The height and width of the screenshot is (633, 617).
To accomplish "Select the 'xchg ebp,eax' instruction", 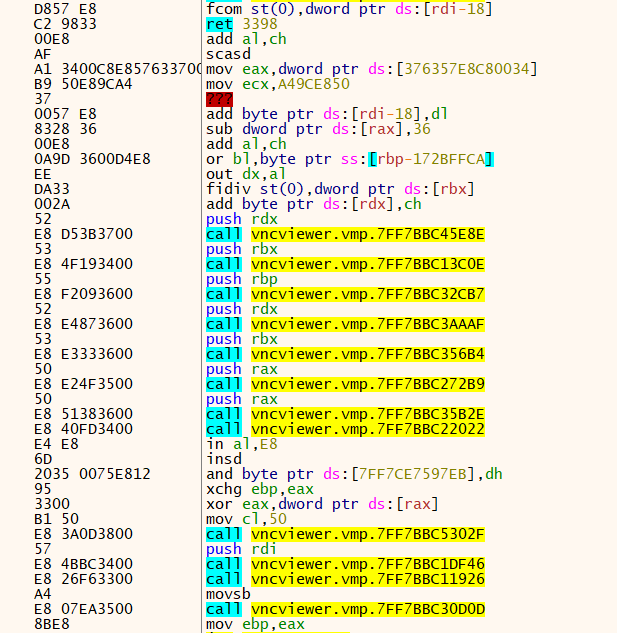I will (260, 489).
